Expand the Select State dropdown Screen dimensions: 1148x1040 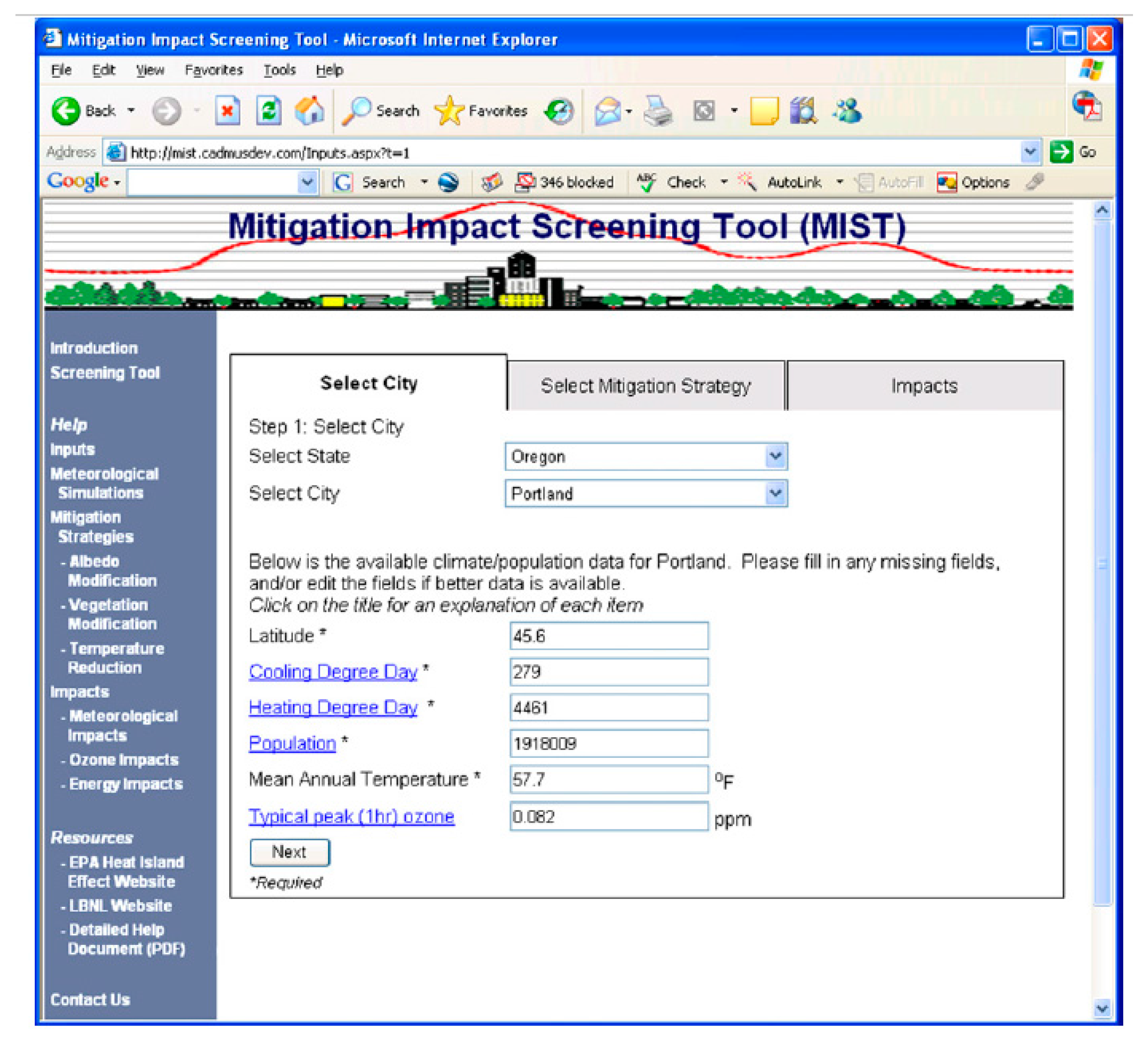click(775, 456)
